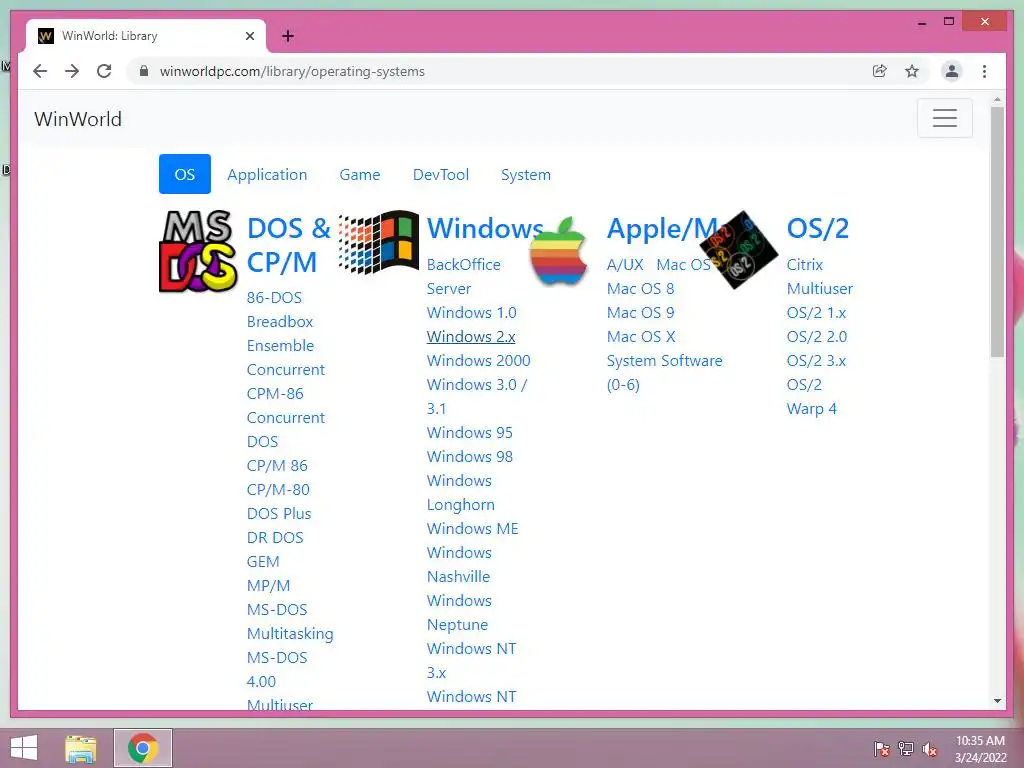Open the Windows 98 link

[470, 456]
